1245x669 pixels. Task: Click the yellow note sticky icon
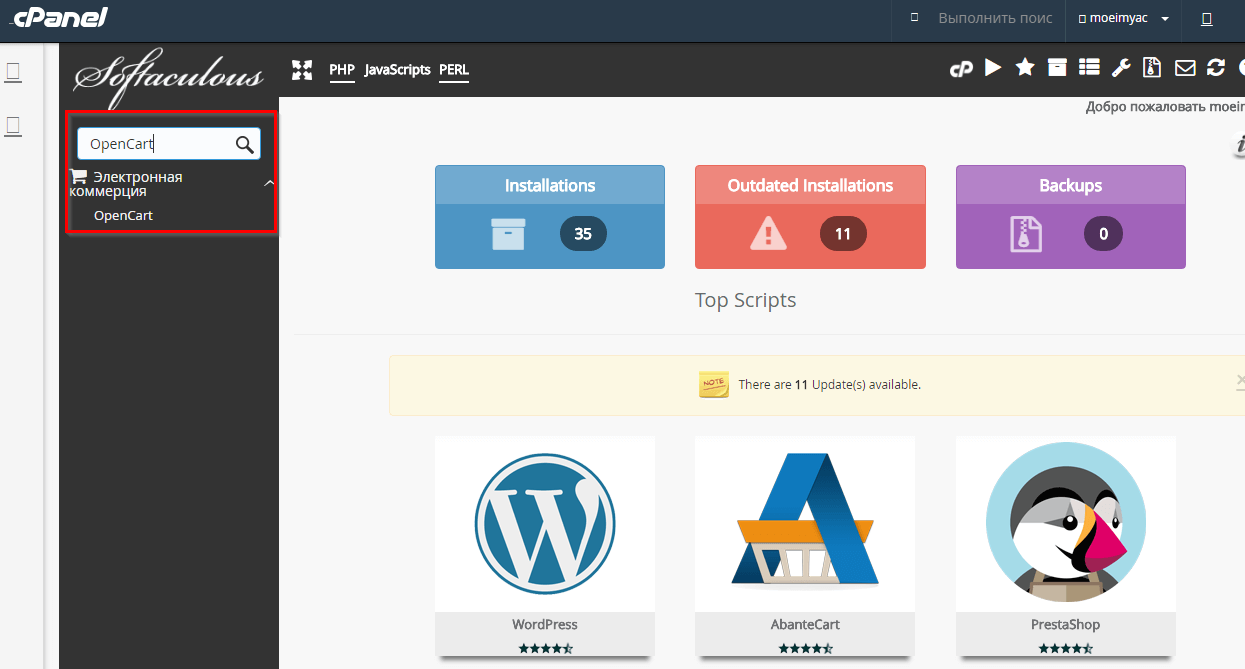pos(714,385)
